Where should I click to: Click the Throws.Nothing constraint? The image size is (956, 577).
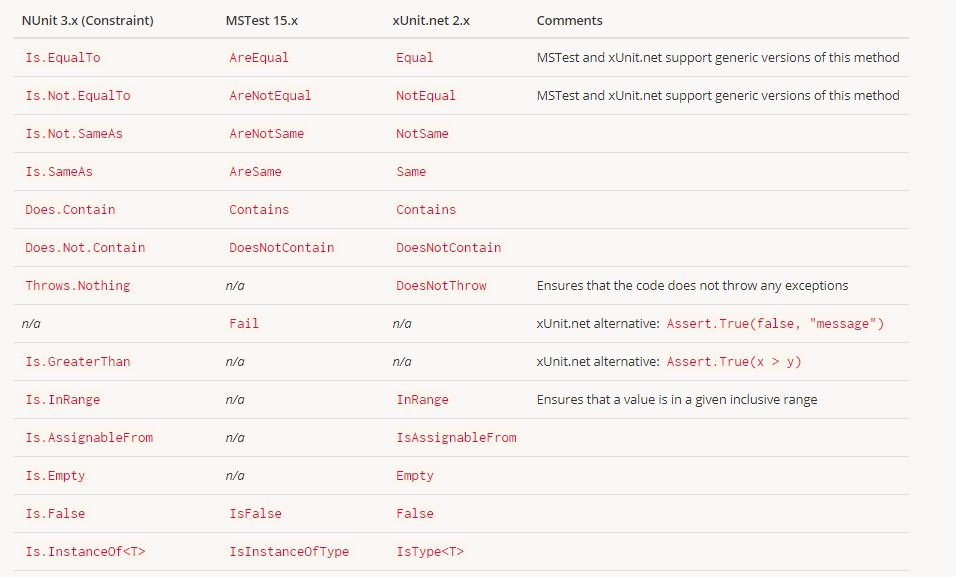78,286
